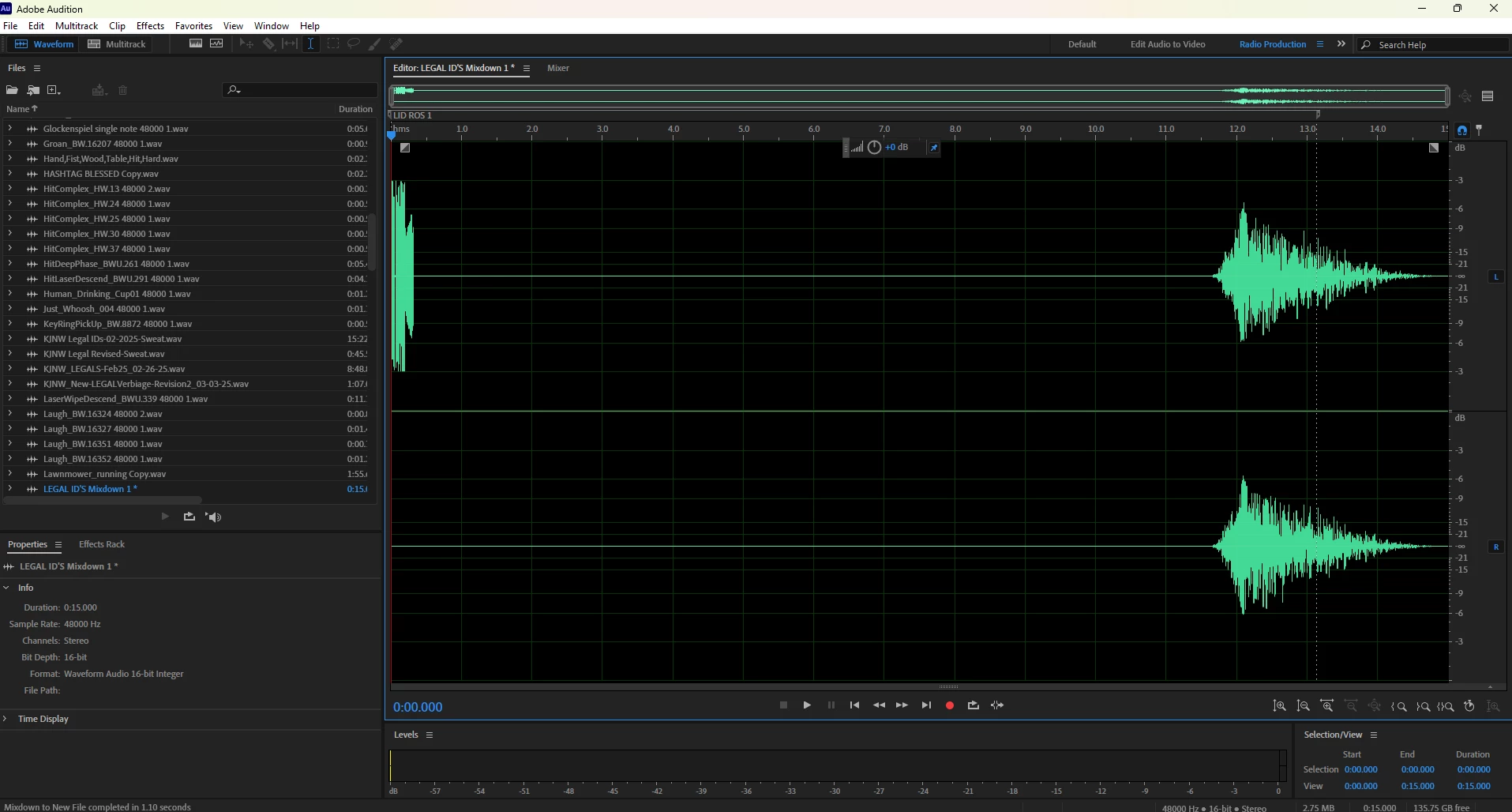Select the Move tool
The width and height of the screenshot is (1512, 812).
tap(246, 44)
